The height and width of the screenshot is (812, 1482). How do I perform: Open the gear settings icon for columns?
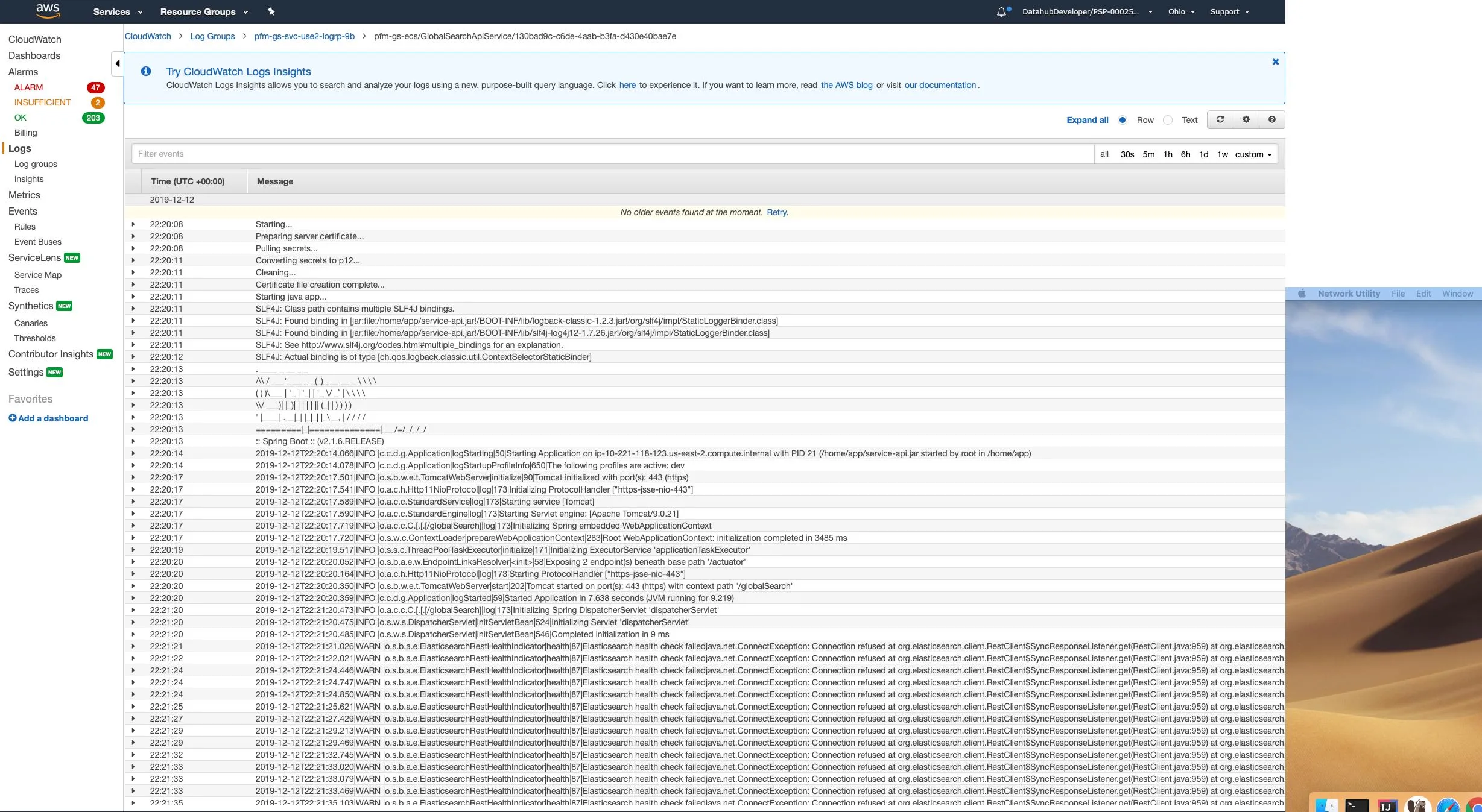(x=1246, y=119)
